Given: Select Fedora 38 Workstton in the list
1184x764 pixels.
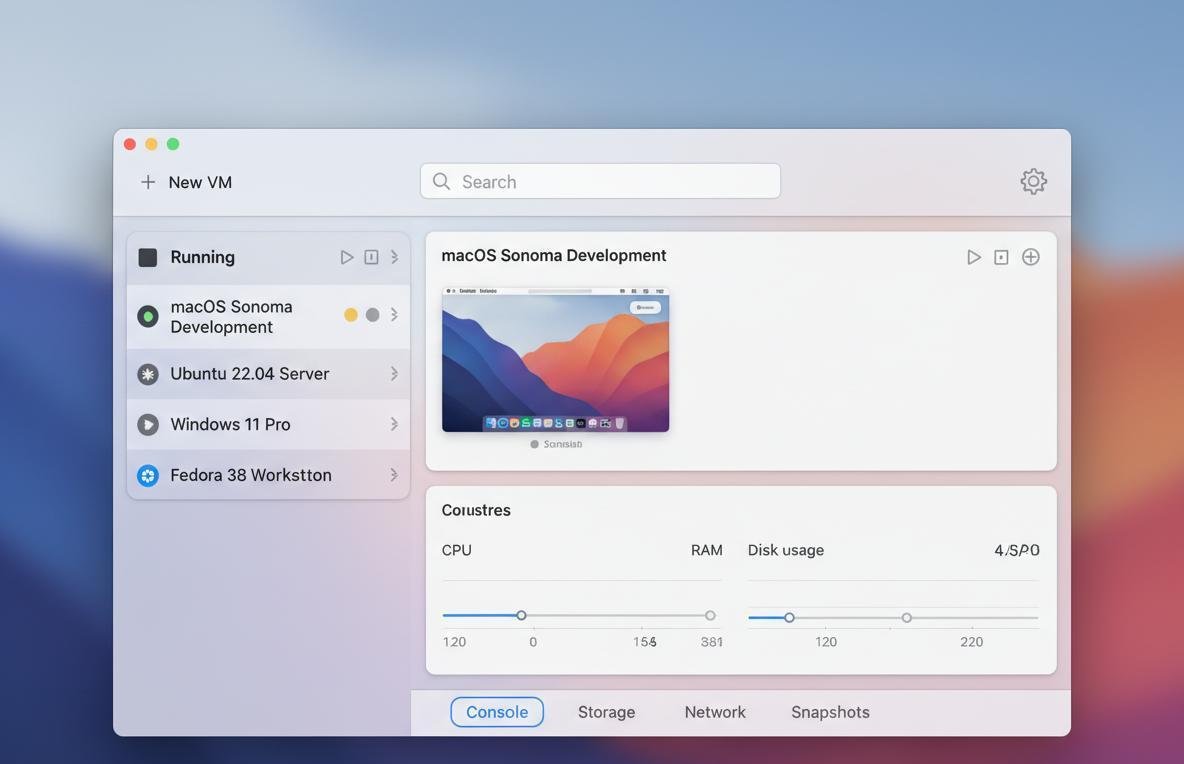Looking at the screenshot, I should pos(268,475).
